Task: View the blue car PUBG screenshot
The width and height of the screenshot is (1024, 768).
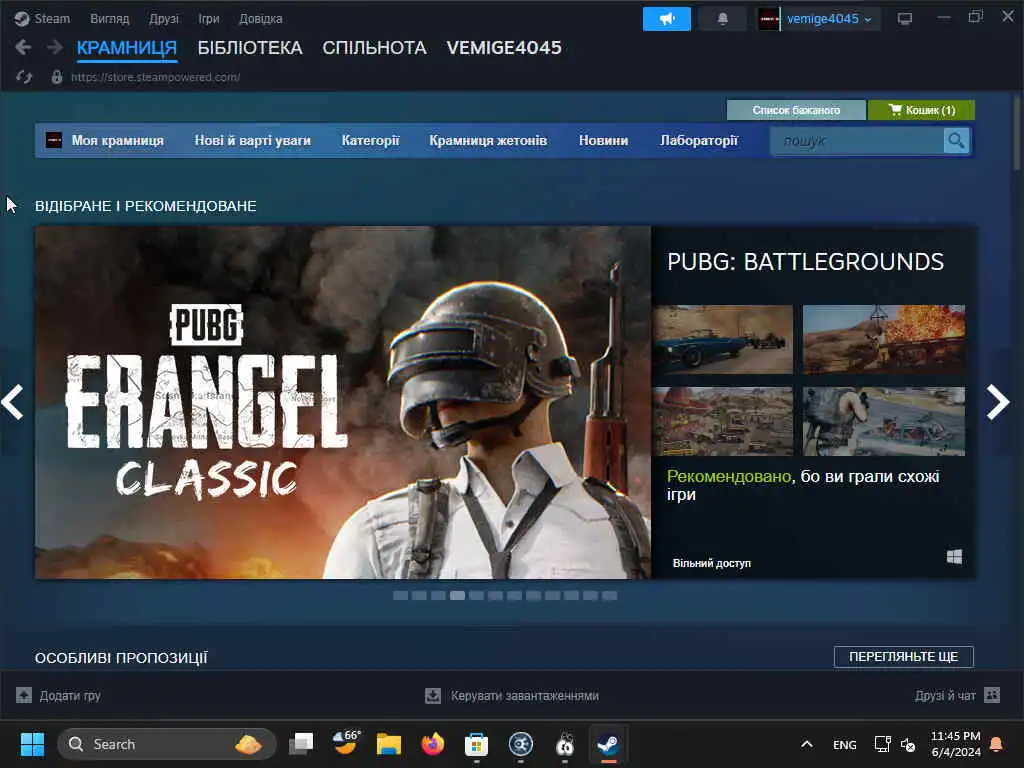Action: (722, 339)
